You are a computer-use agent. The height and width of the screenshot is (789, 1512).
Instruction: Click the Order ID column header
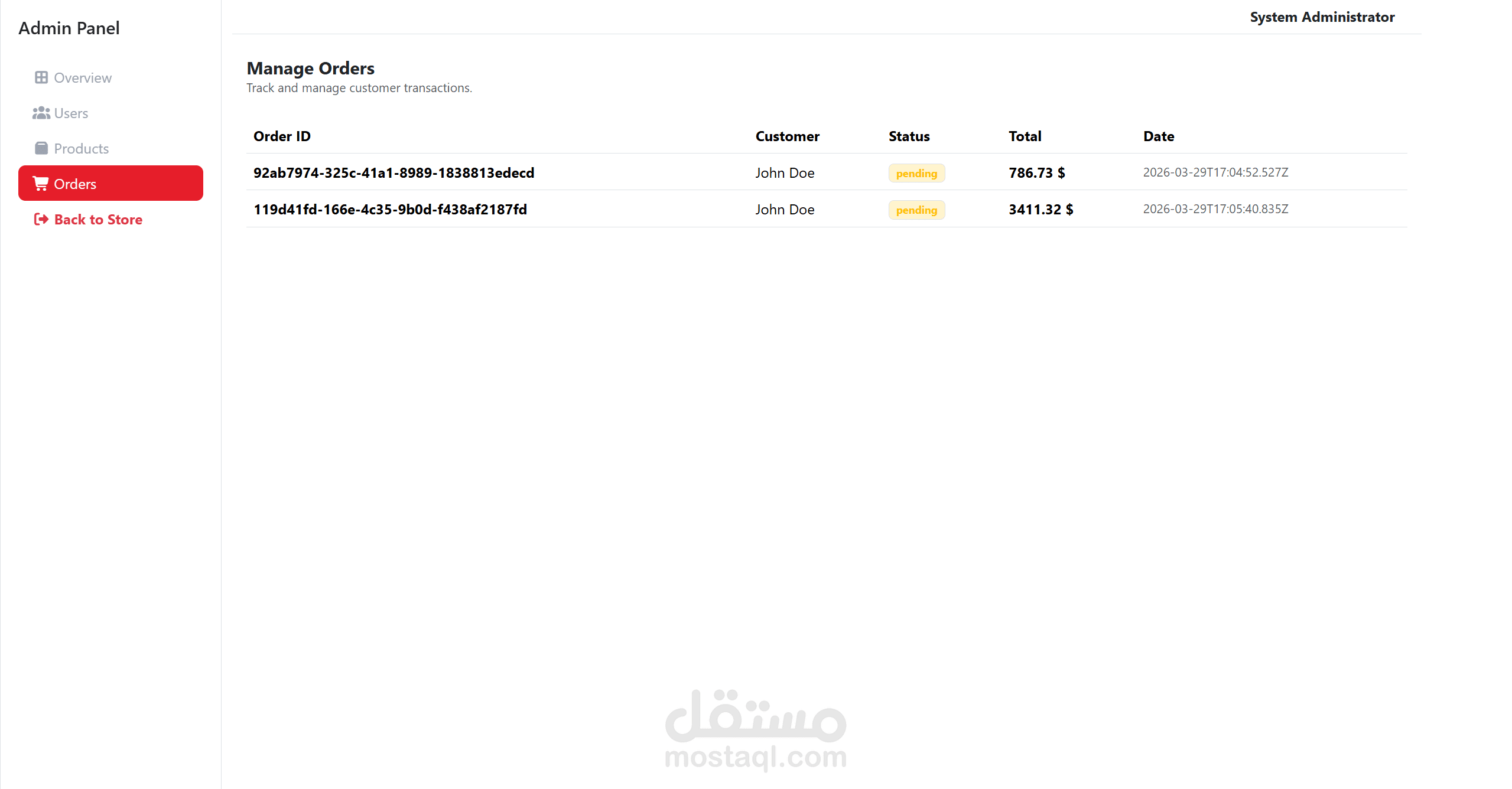282,136
